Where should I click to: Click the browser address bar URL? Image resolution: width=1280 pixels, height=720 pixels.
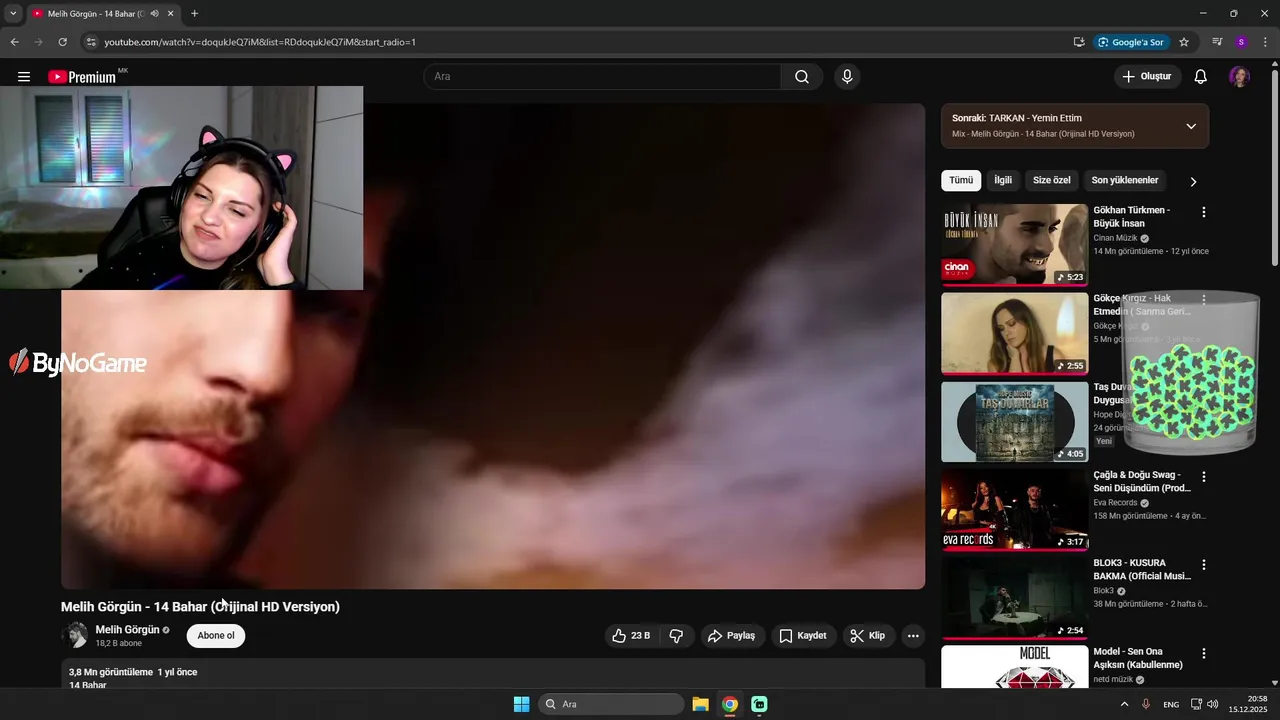(x=260, y=42)
